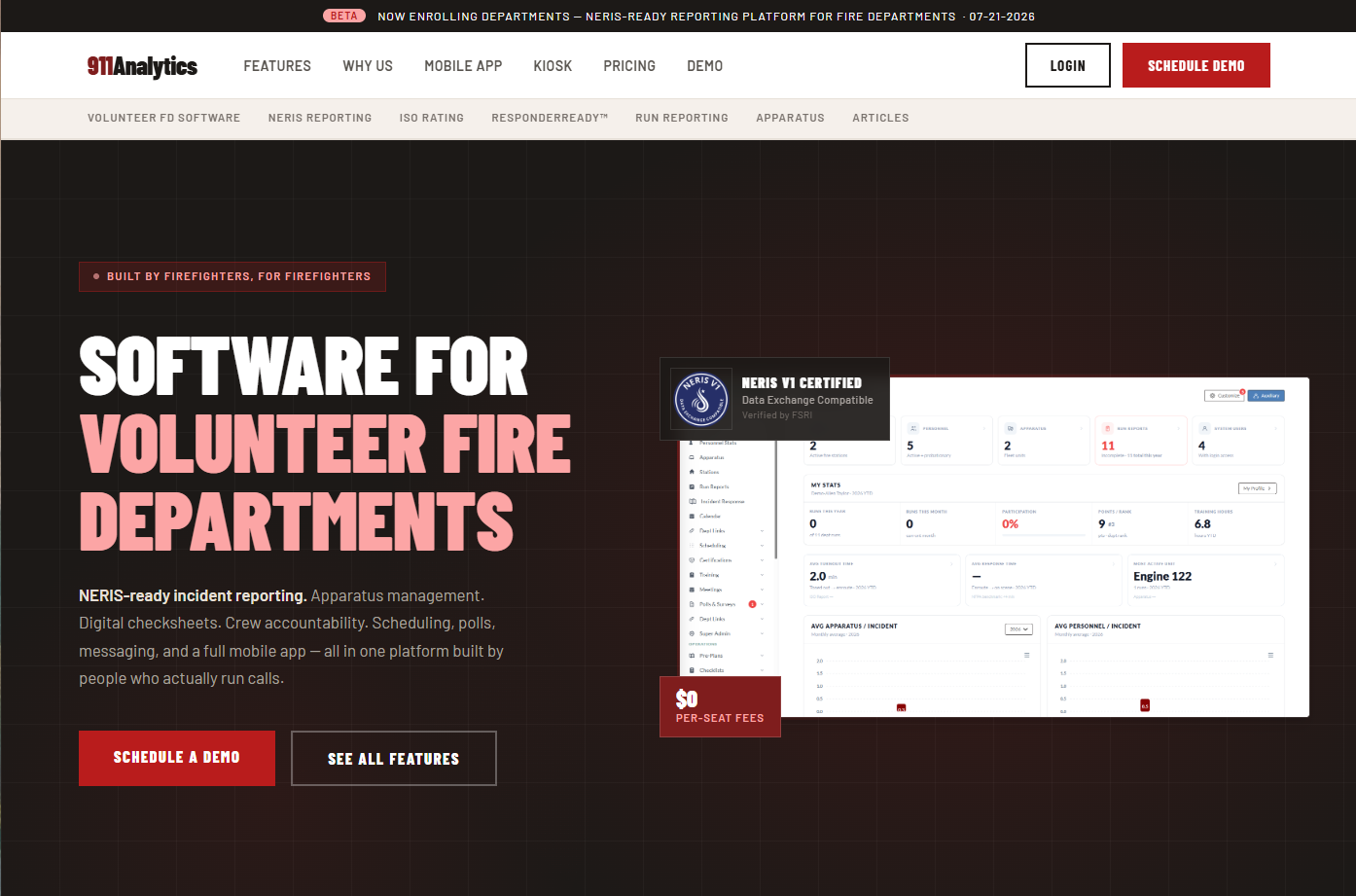Click the Certifications icon in sidebar

[692, 560]
